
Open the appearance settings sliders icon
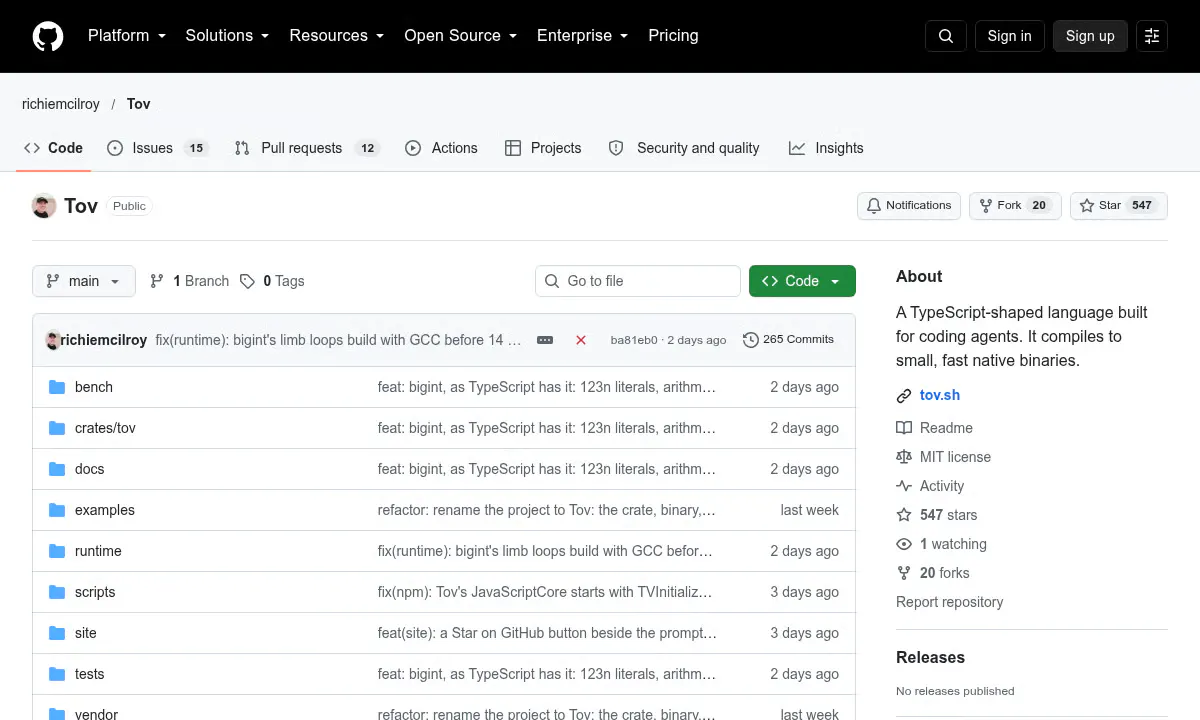pyautogui.click(x=1152, y=36)
